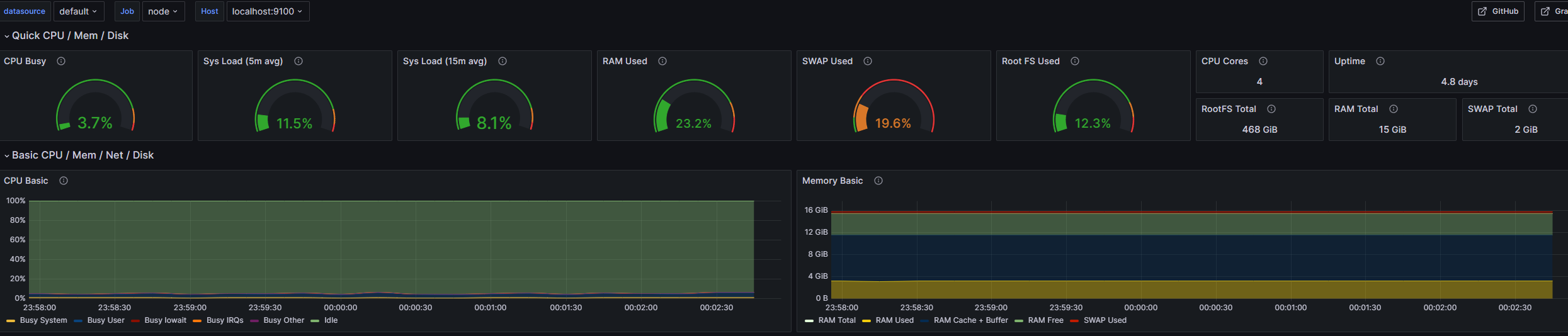Image resolution: width=1568 pixels, height=336 pixels.
Task: Click the 11.5% Sys Load gauge value
Action: (x=294, y=123)
